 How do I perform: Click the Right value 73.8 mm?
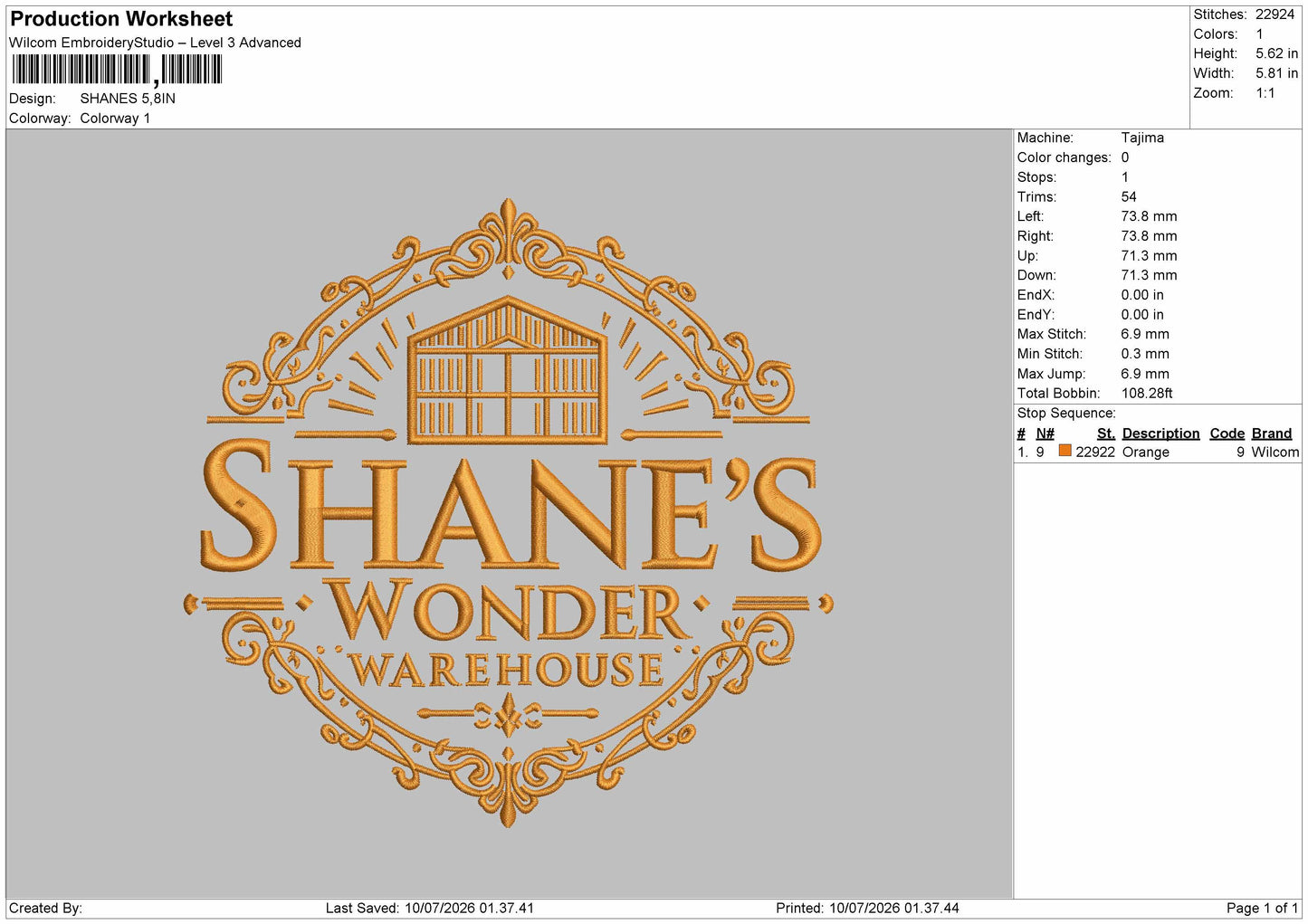[x=1149, y=236]
